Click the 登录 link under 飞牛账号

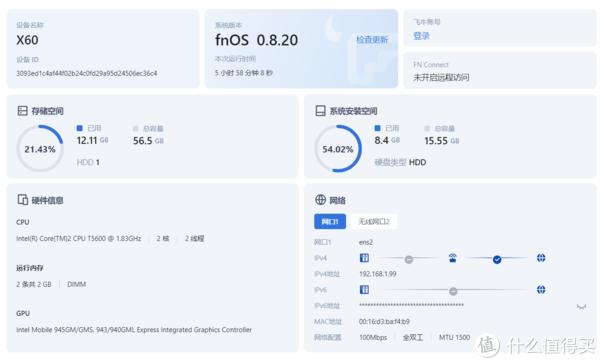pyautogui.click(x=421, y=36)
